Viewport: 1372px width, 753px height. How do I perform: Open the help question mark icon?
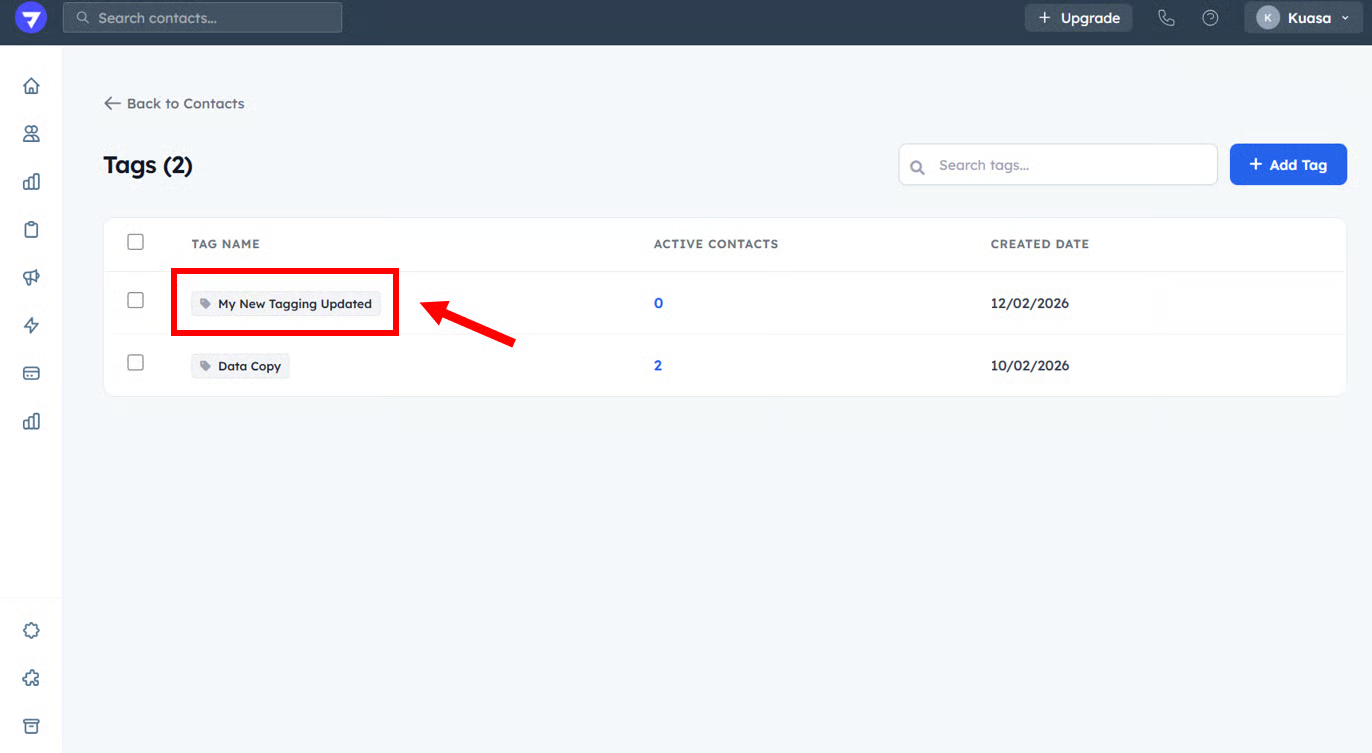click(x=1210, y=18)
